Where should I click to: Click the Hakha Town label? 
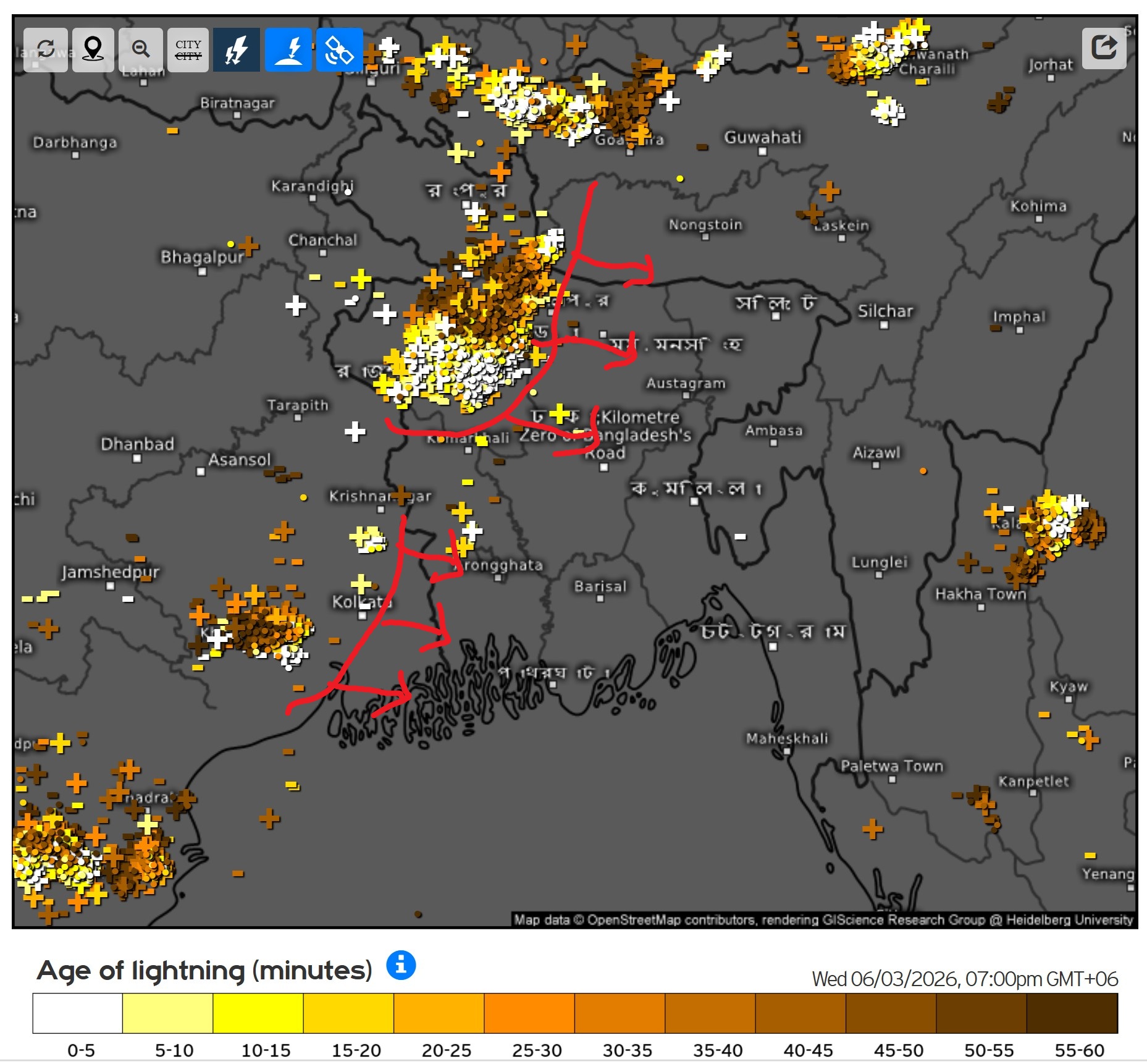[981, 594]
